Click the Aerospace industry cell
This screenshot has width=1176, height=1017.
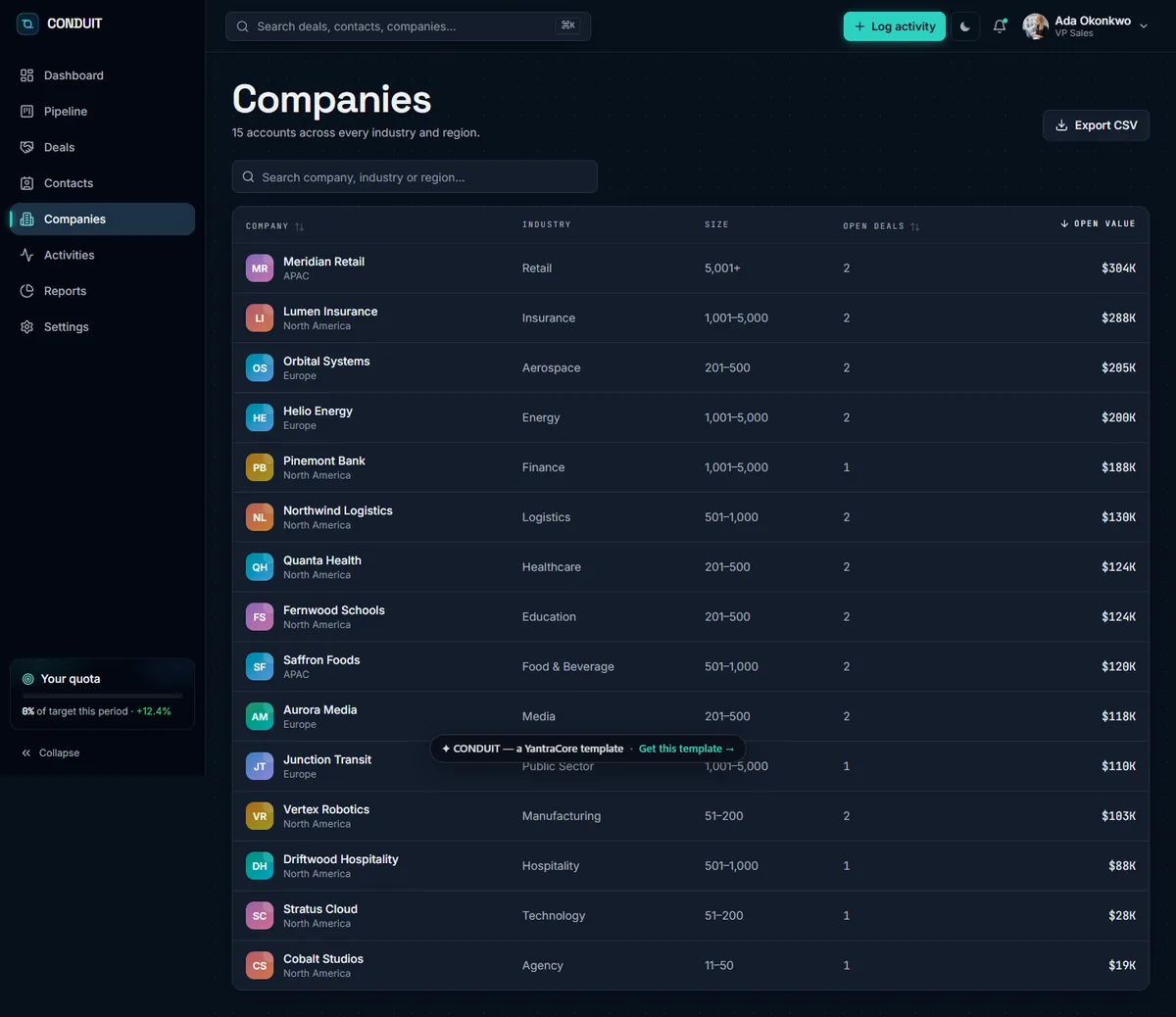coord(551,368)
